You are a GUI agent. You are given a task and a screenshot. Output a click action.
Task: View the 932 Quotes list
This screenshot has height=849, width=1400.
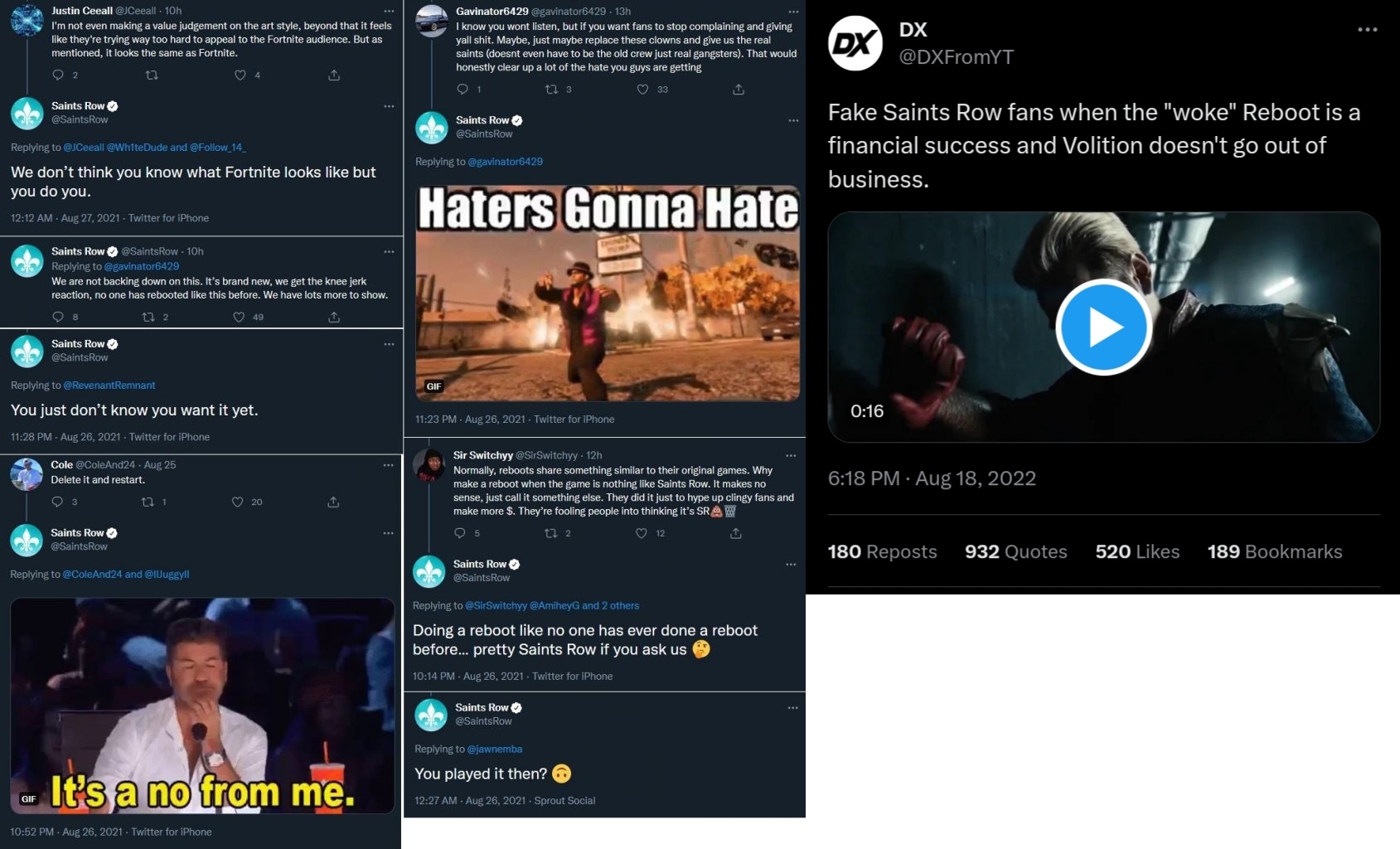point(1016,551)
